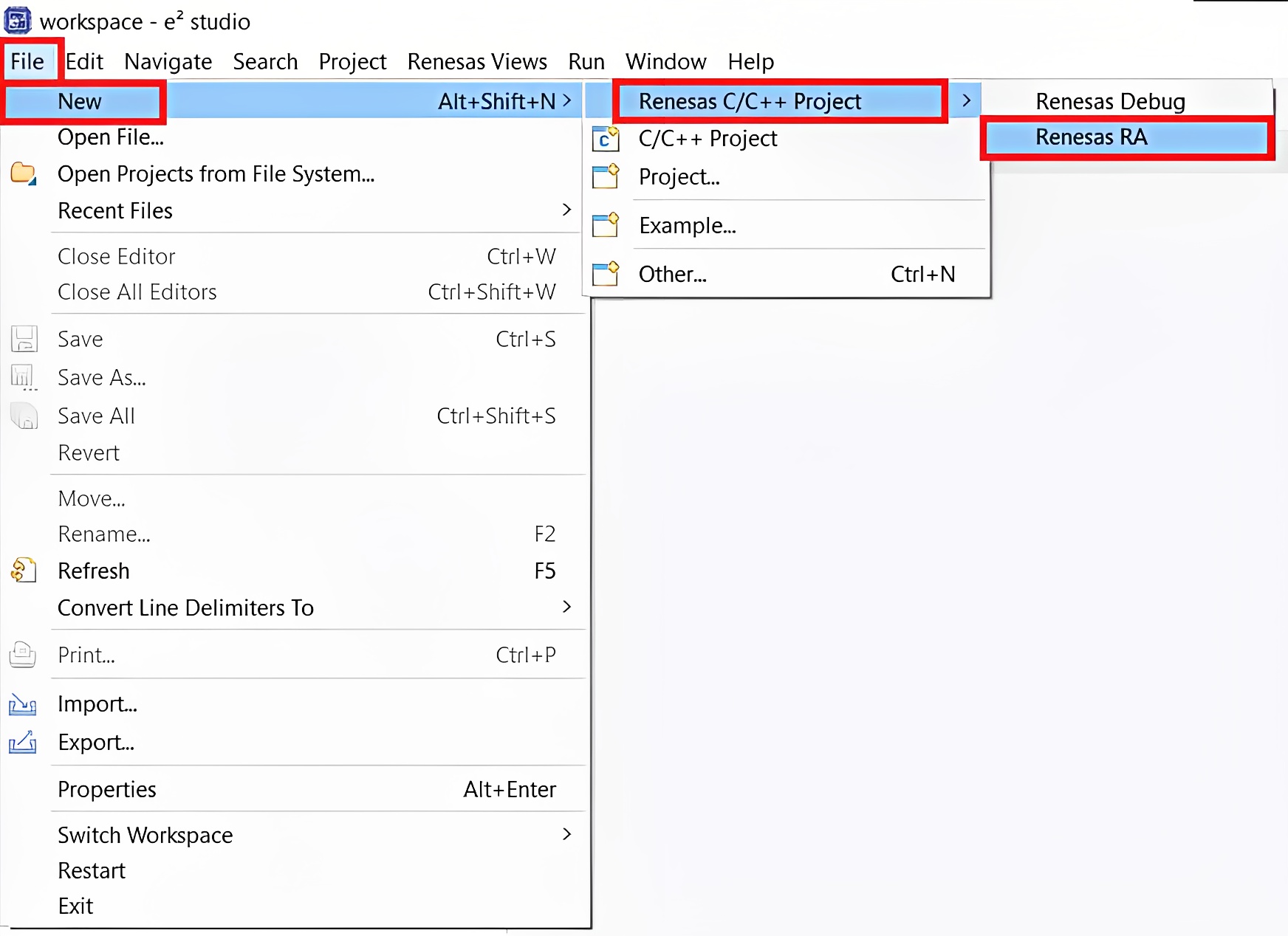Click the Refresh icon

coord(24,571)
